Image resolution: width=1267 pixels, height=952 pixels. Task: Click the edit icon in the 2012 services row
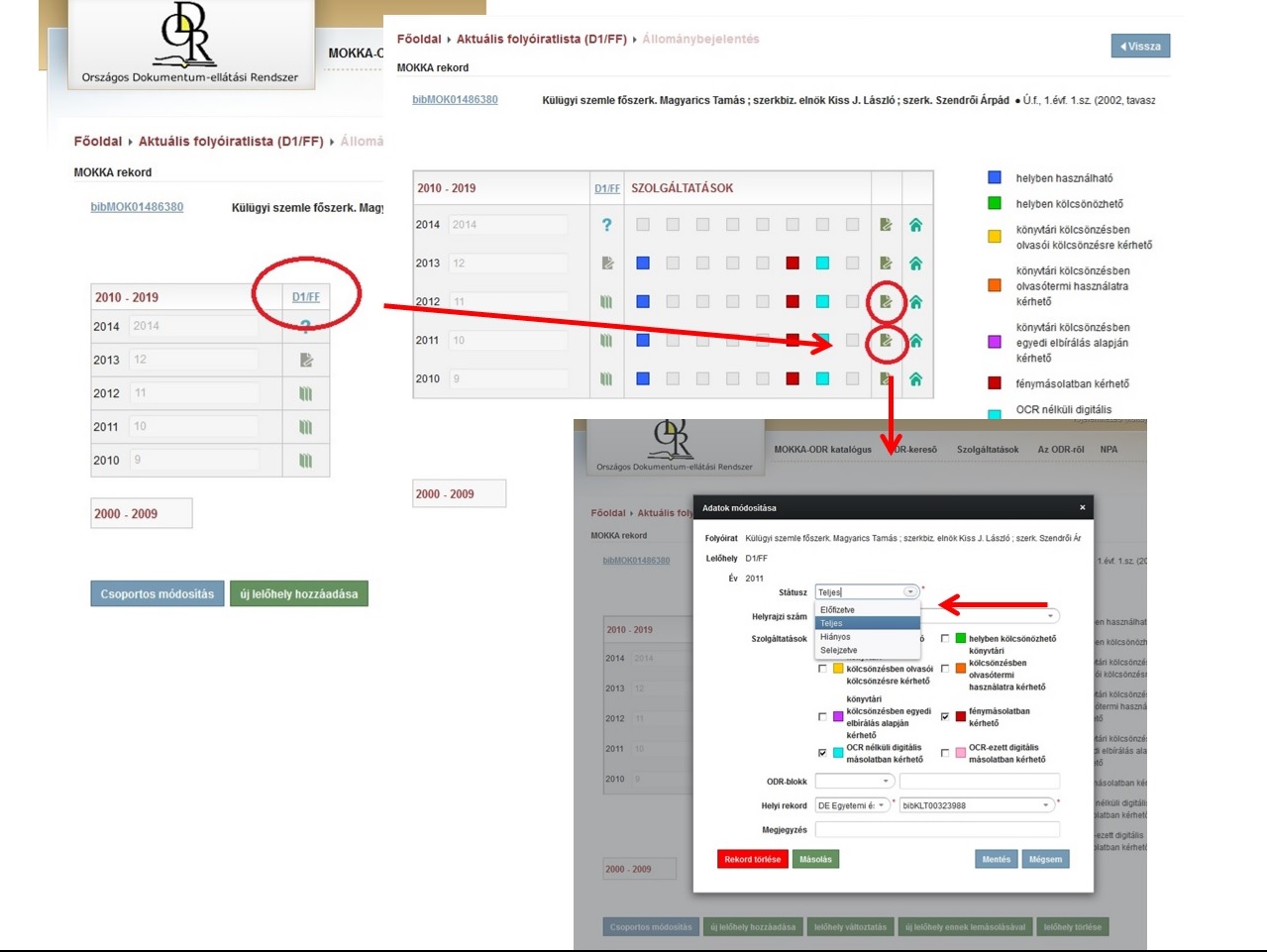tap(886, 301)
